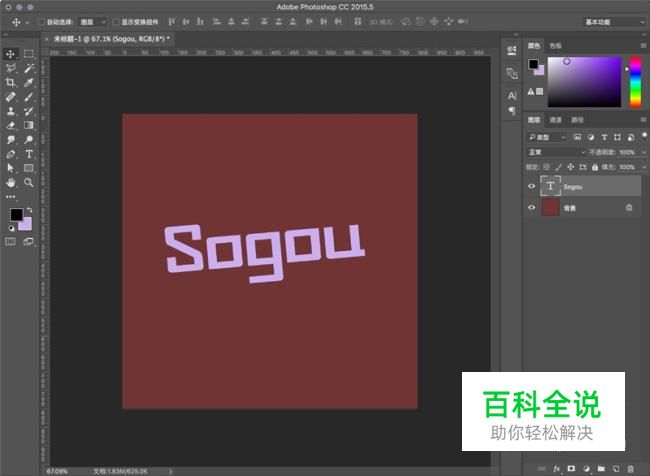Select the Gradient tool
Viewport: 650px width, 476px height.
(x=29, y=125)
